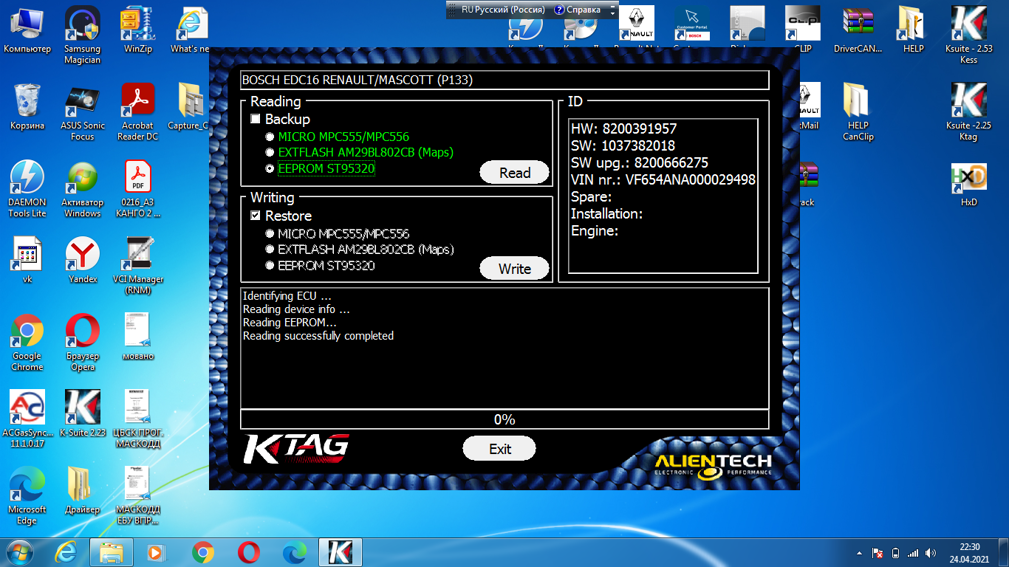Image resolution: width=1009 pixels, height=567 pixels.
Task: Open Браузер Opera desktop icon
Action: 82,342
